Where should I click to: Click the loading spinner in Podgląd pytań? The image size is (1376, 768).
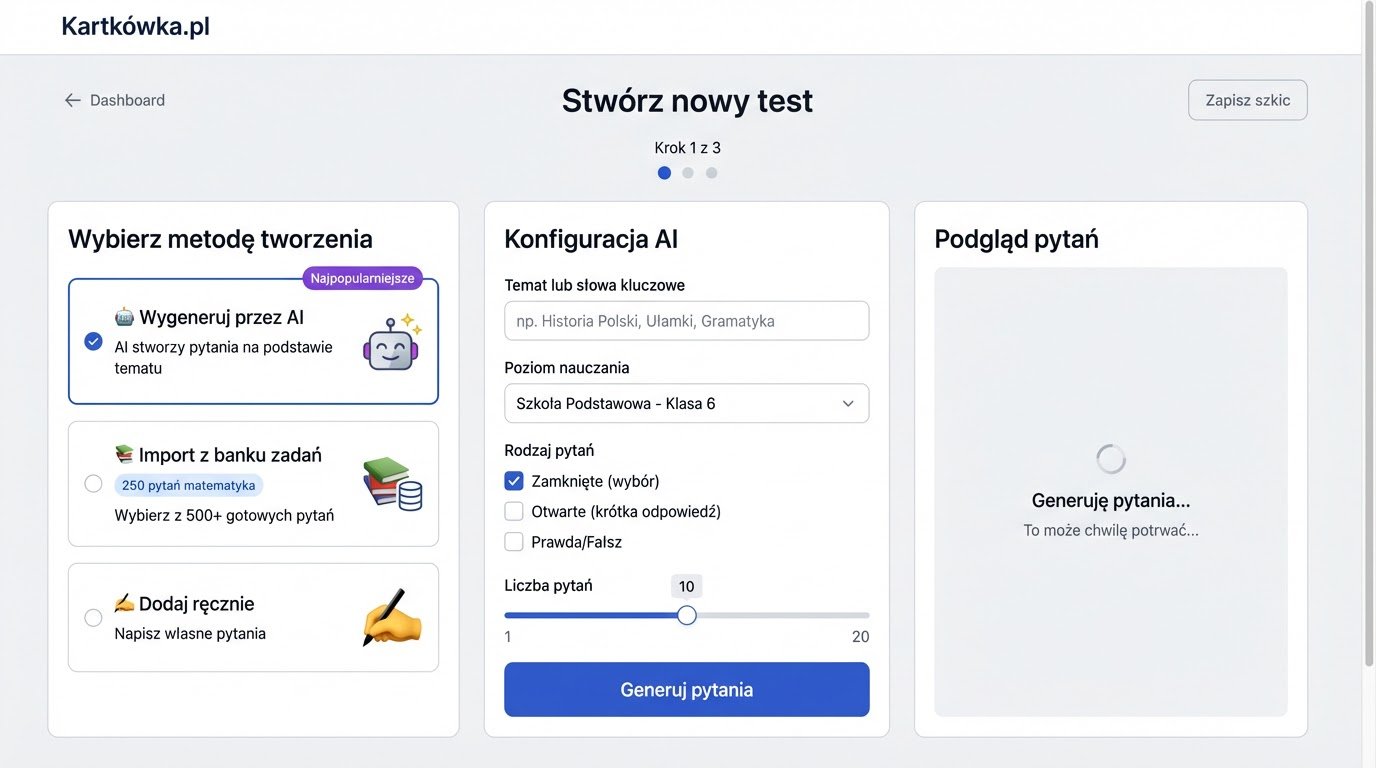(x=1110, y=457)
